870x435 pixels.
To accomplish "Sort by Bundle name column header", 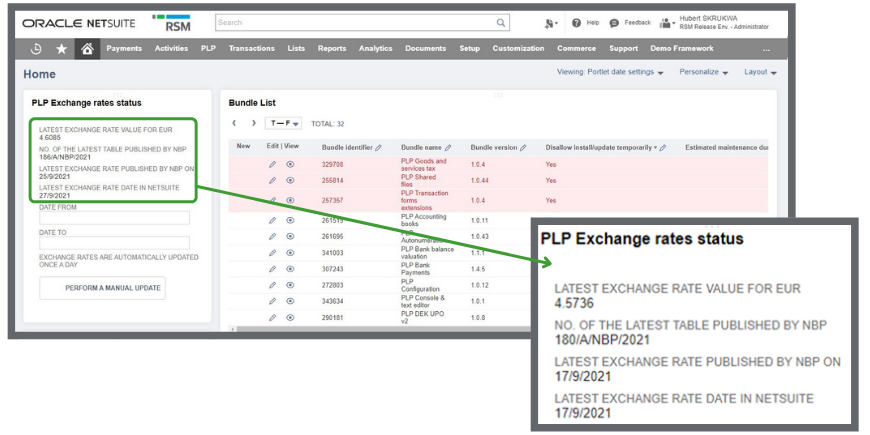I will coord(421,148).
